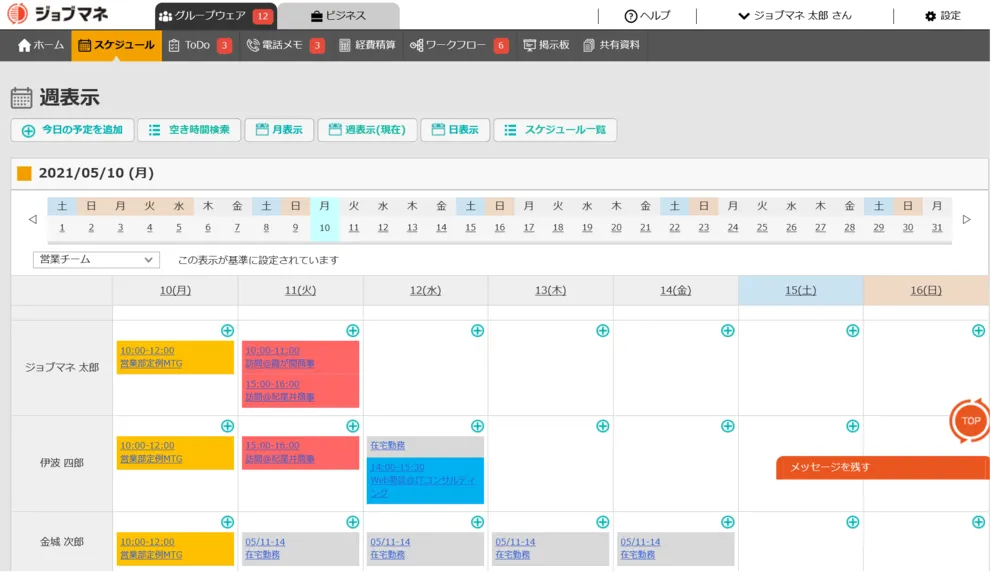Screen dimensions: 1000x577
Task: Click the 空き時間検索 button
Action: pyautogui.click(x=189, y=130)
